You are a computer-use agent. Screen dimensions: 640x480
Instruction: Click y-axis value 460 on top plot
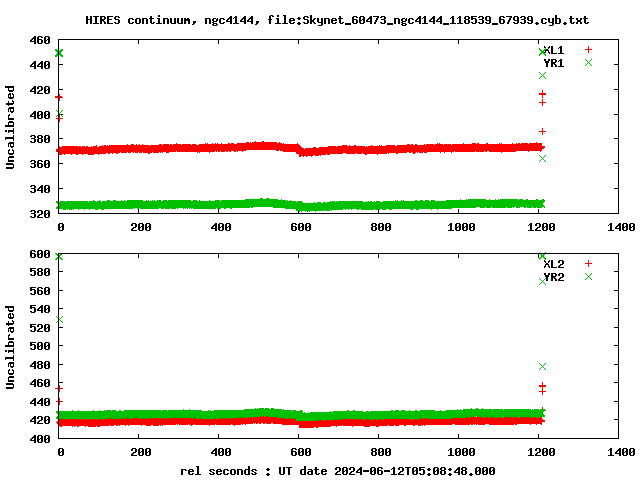(x=40, y=40)
